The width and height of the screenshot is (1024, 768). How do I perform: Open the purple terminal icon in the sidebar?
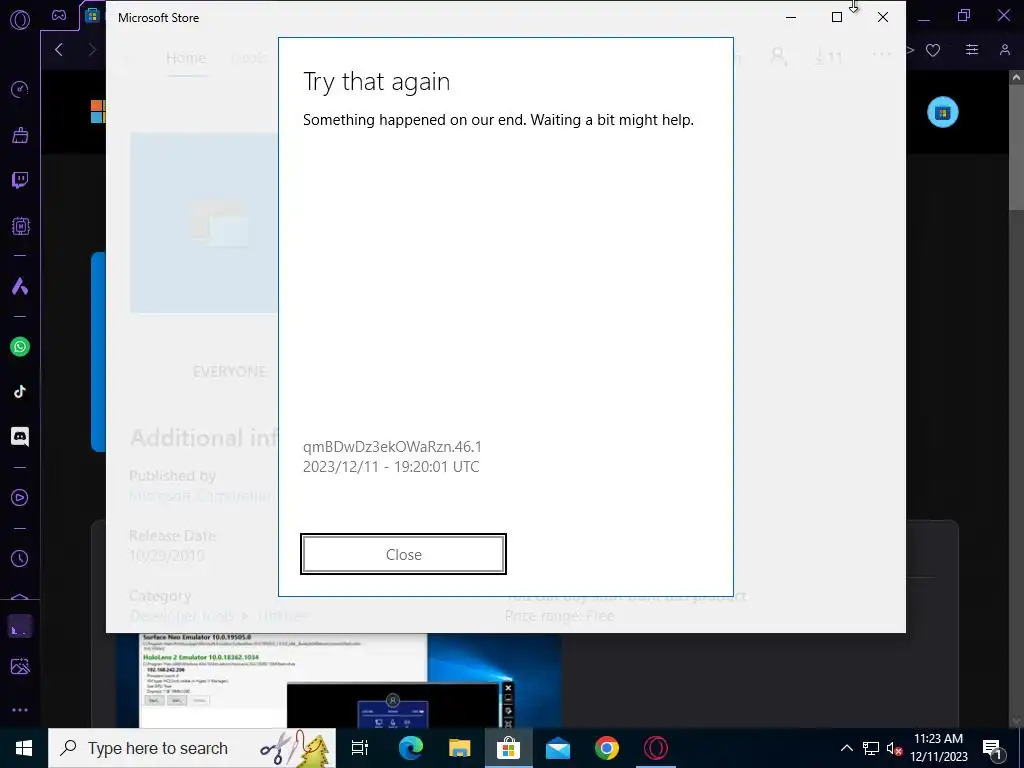pyautogui.click(x=20, y=627)
